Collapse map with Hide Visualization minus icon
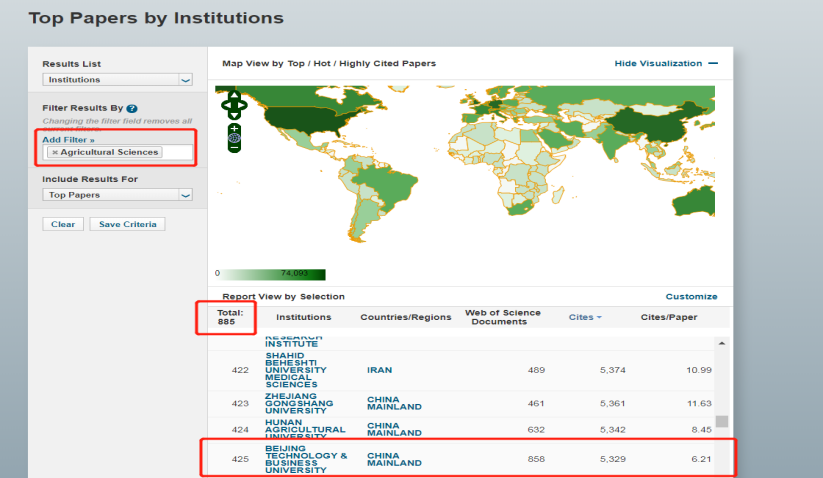 tap(712, 63)
